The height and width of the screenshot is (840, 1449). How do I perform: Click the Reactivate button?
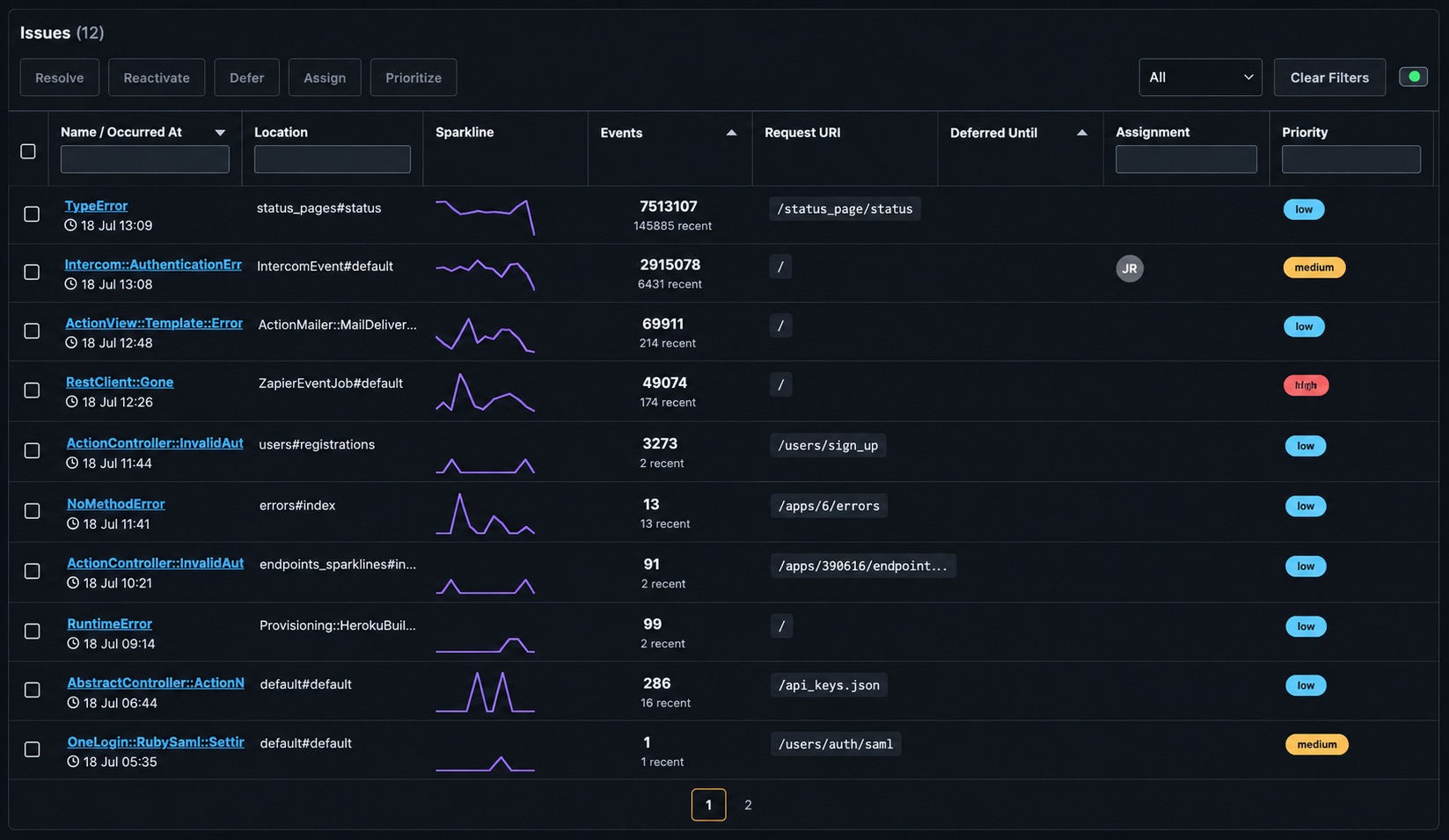tap(157, 77)
